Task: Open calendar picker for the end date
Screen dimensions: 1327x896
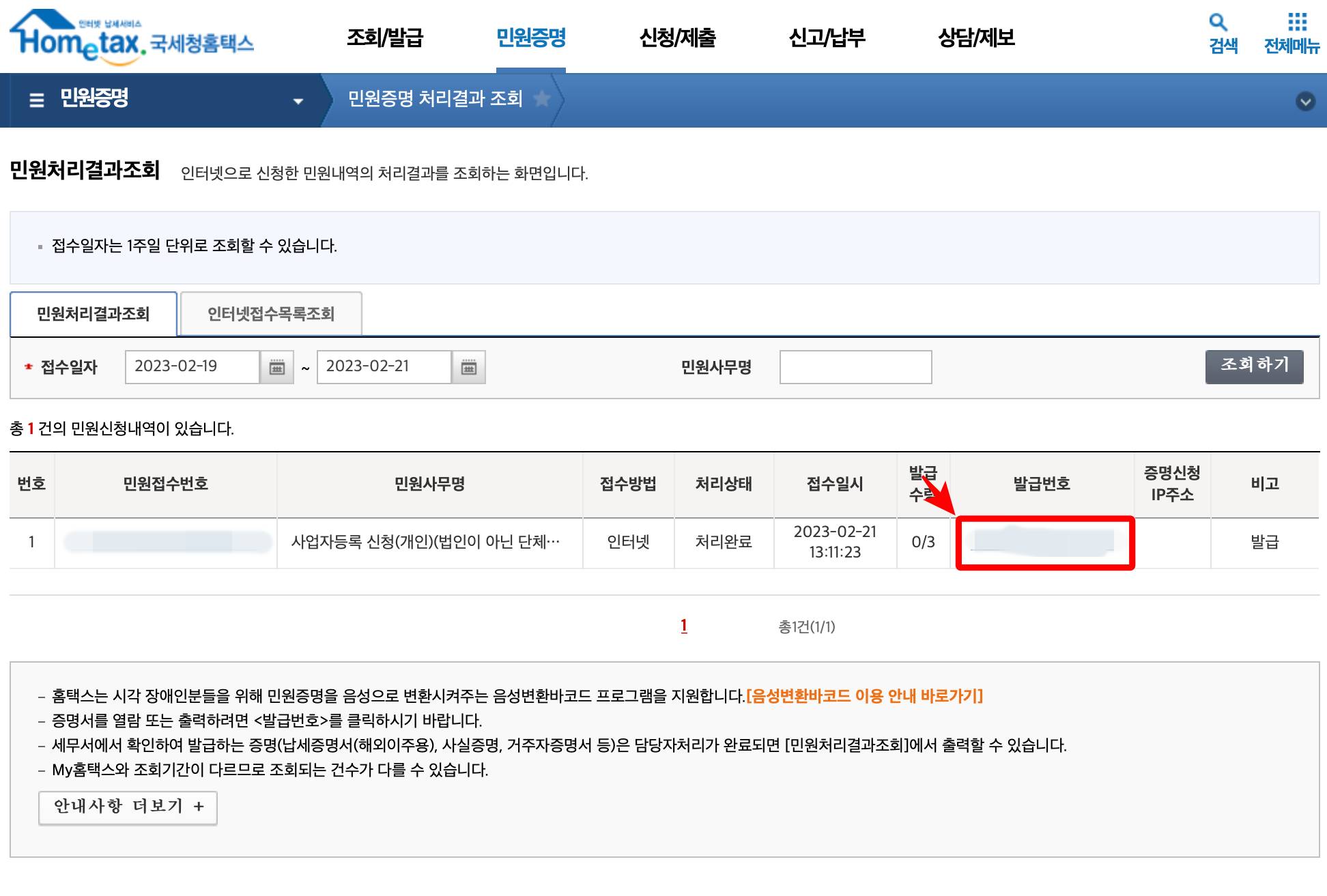Action: point(468,367)
